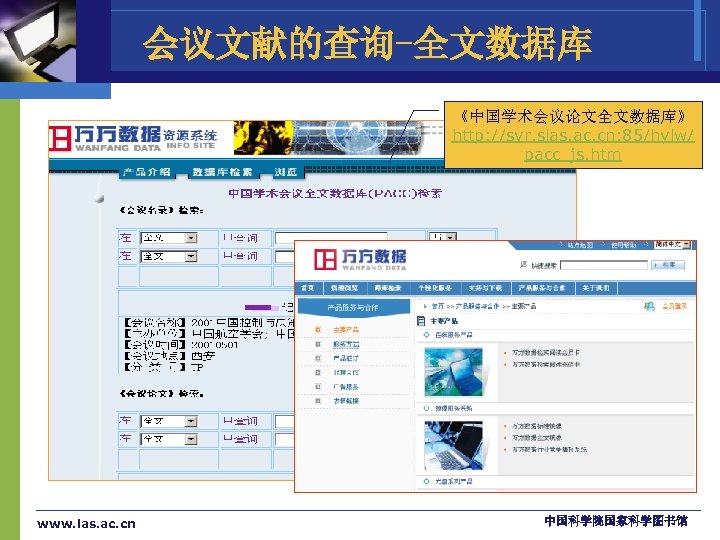Open the 全文 field dropdown in first 会议名录 row
Screen dimensions: 720x540
click(x=191, y=237)
